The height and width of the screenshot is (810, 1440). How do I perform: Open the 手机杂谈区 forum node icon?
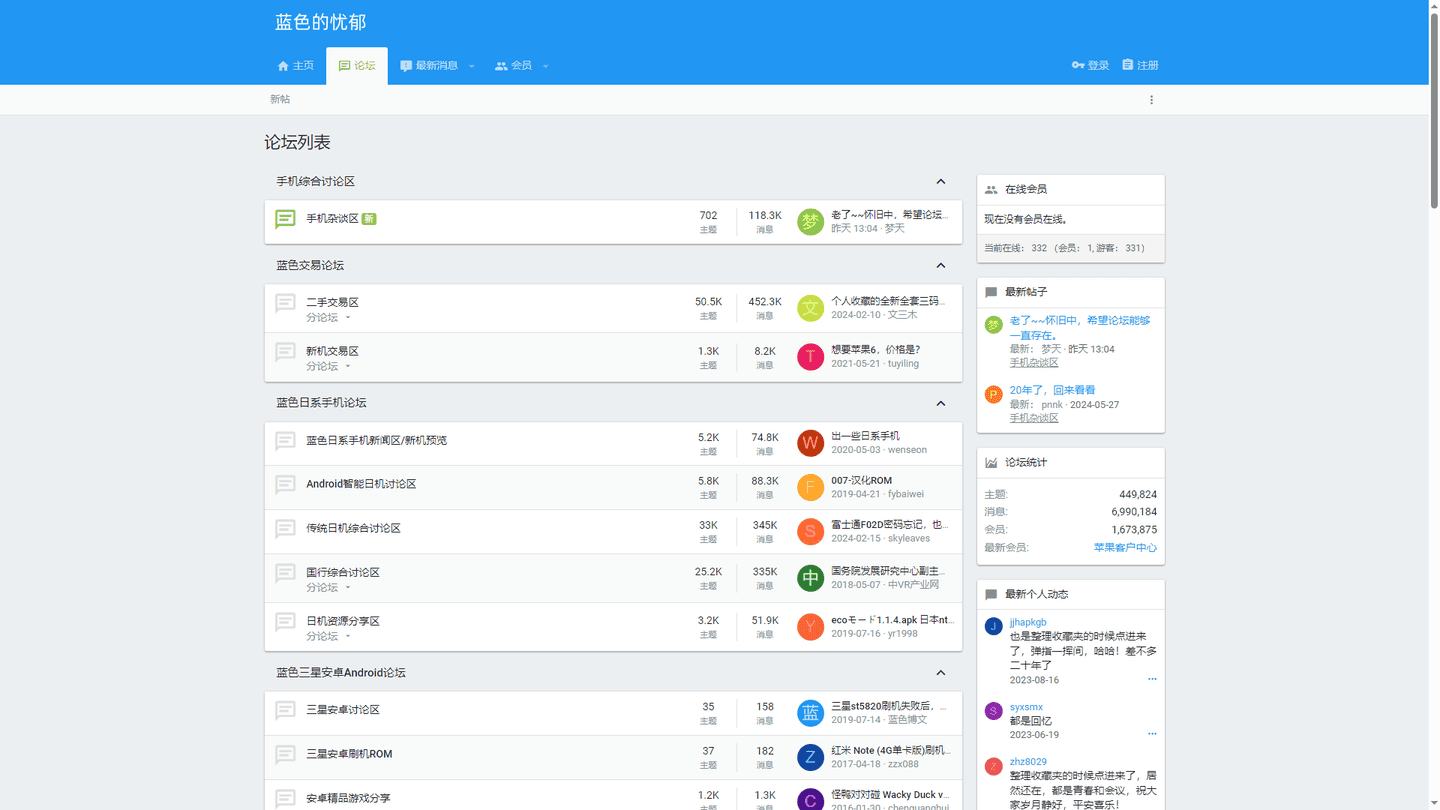tap(285, 219)
